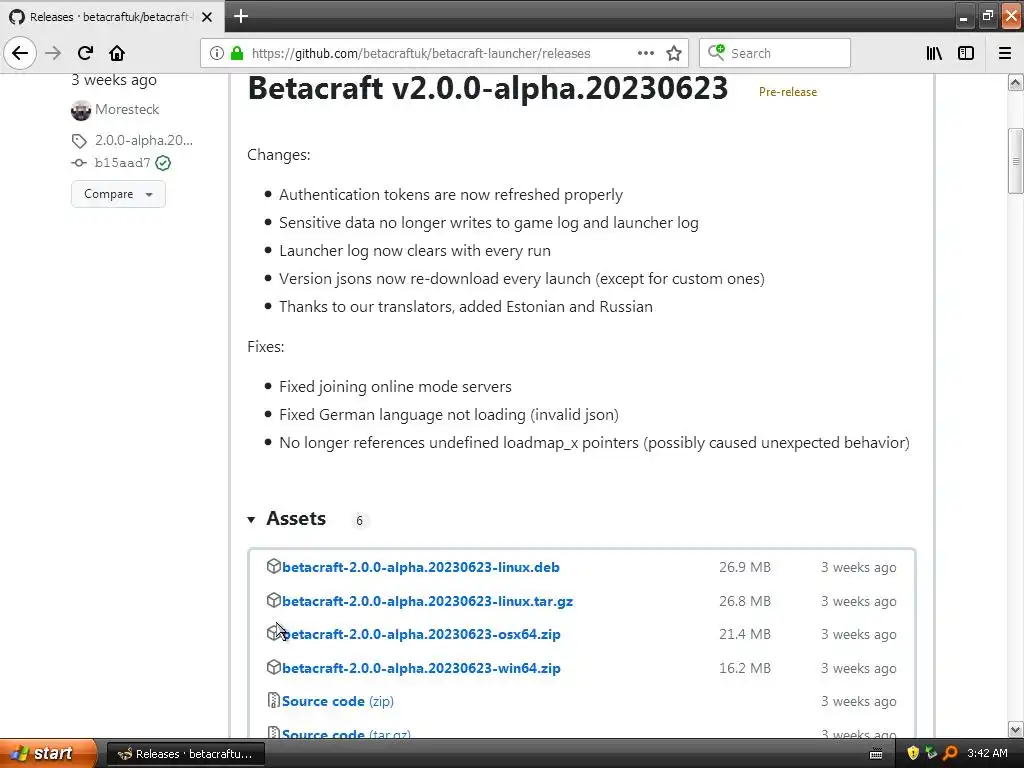
Task: Click the security shield tray icon
Action: pyautogui.click(x=913, y=753)
